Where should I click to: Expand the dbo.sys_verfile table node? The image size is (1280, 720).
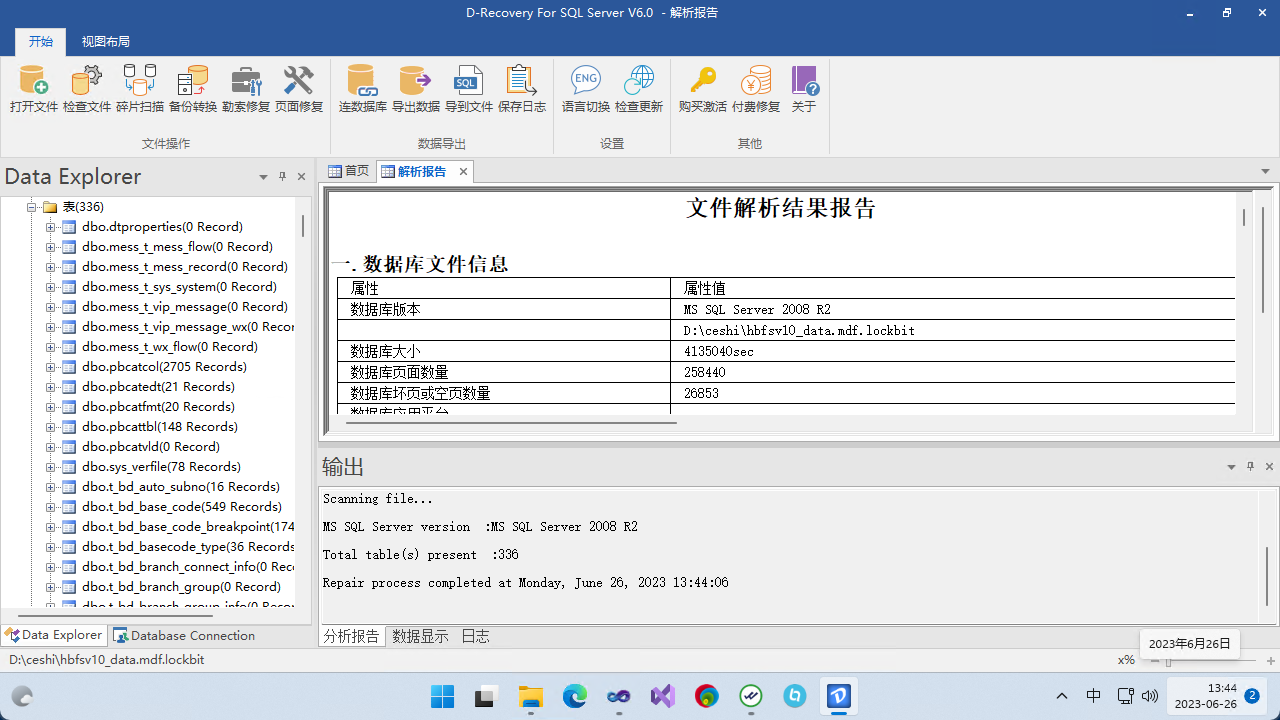pyautogui.click(x=51, y=467)
